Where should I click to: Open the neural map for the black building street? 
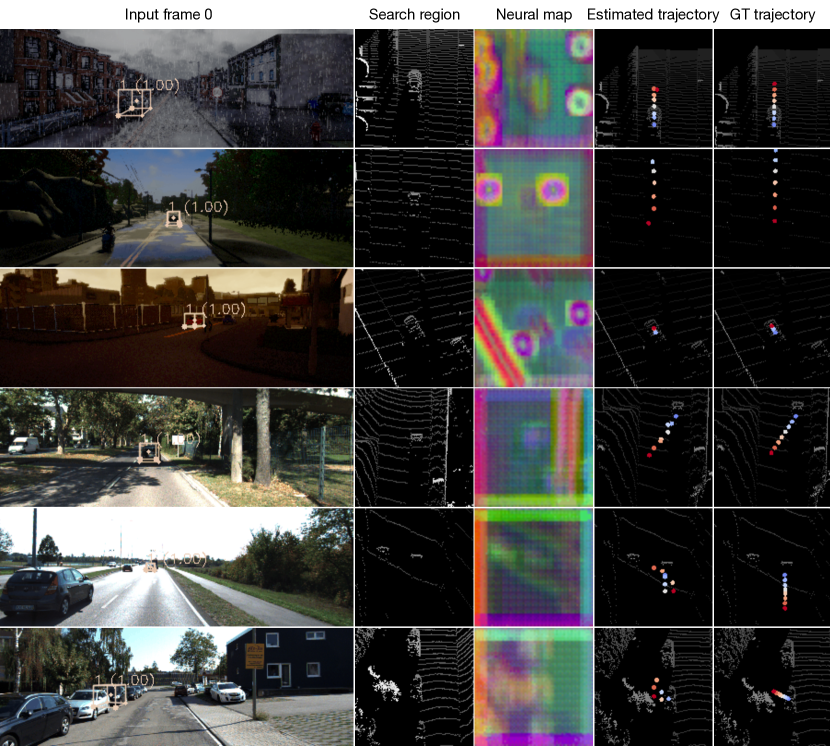(534, 687)
